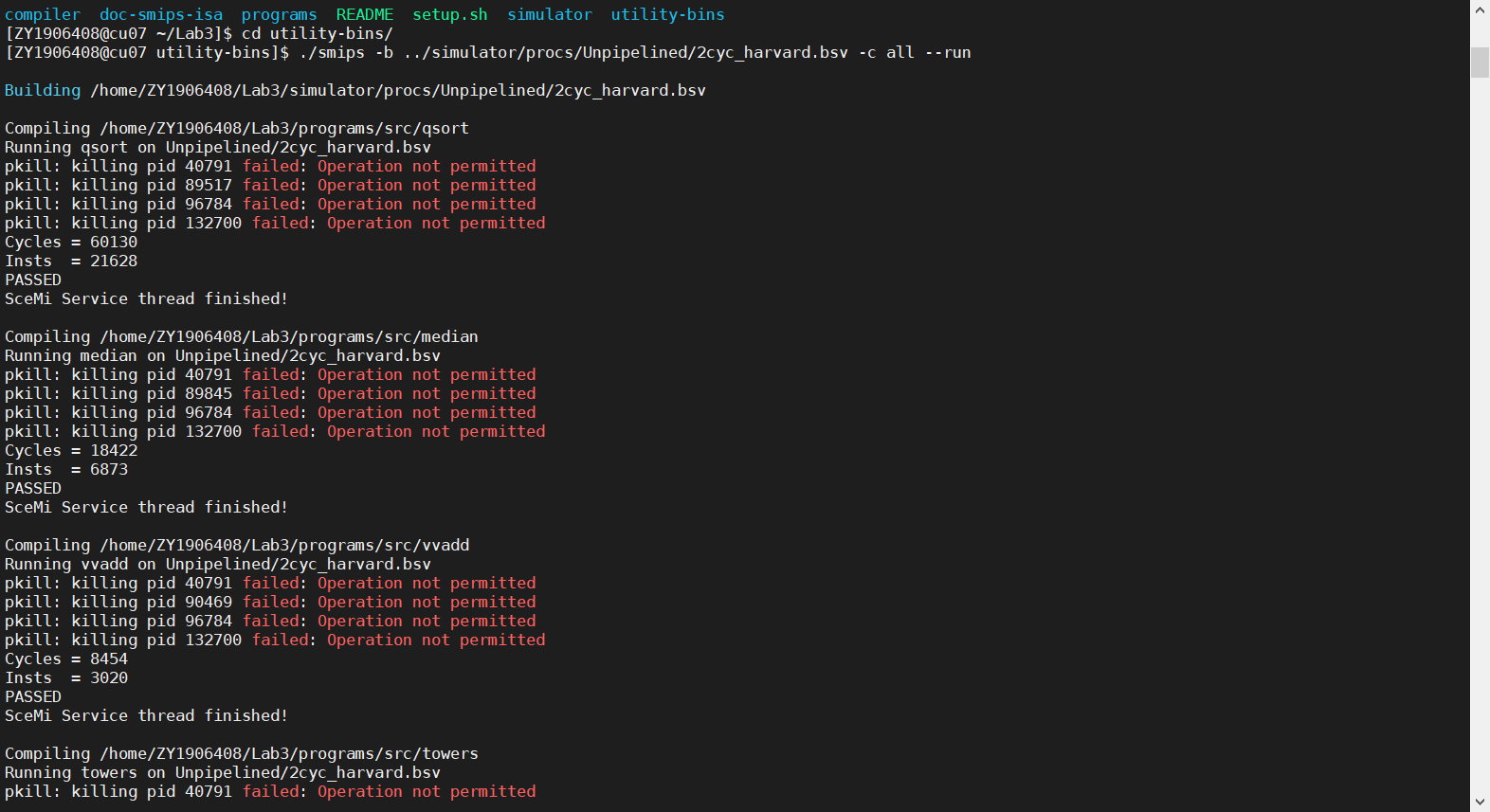Viewport: 1490px width, 812px height.
Task: Click the 'doc-smips-isa' directory name
Action: click(161, 14)
